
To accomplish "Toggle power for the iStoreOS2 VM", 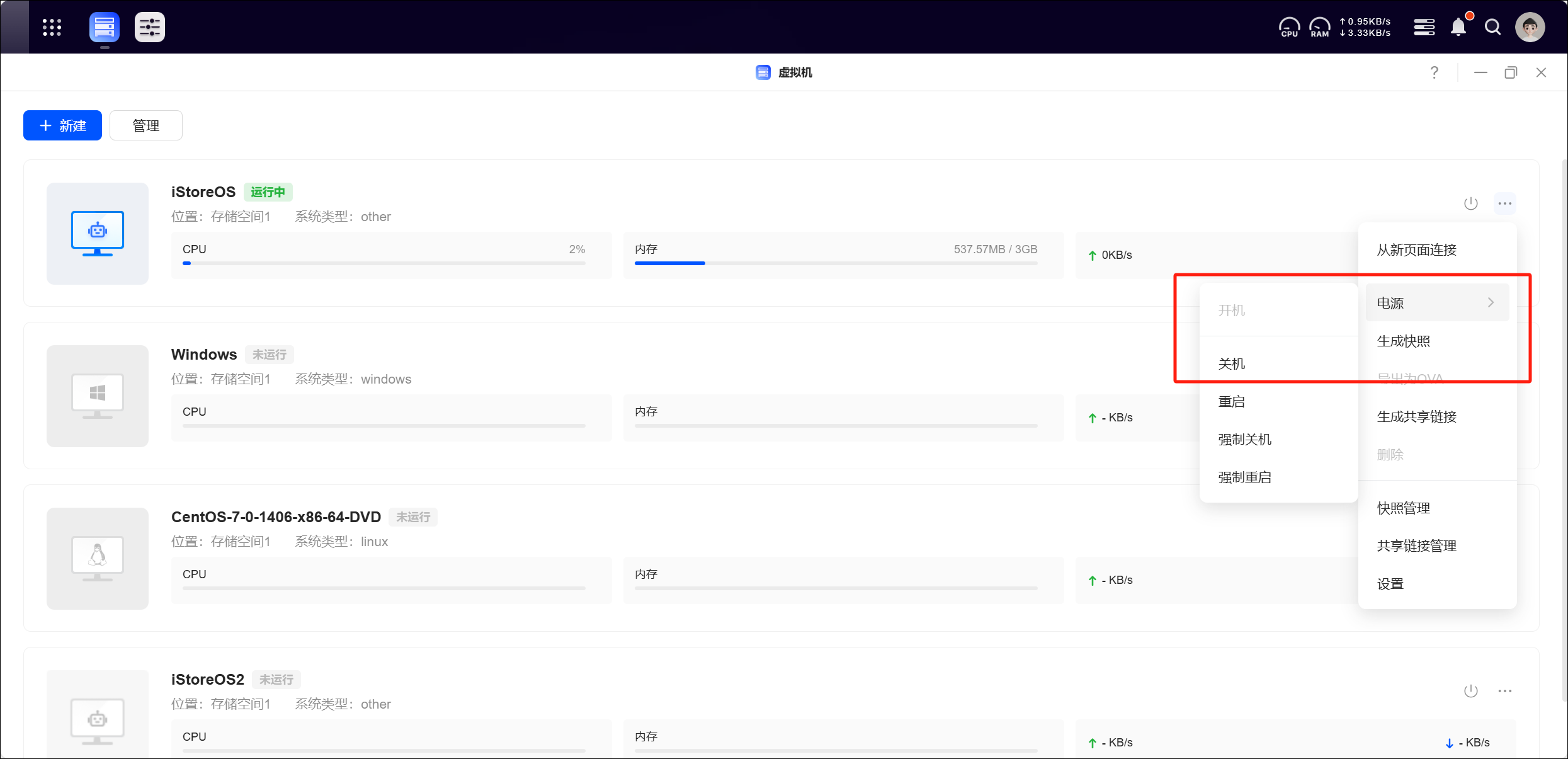I will click(x=1470, y=691).
